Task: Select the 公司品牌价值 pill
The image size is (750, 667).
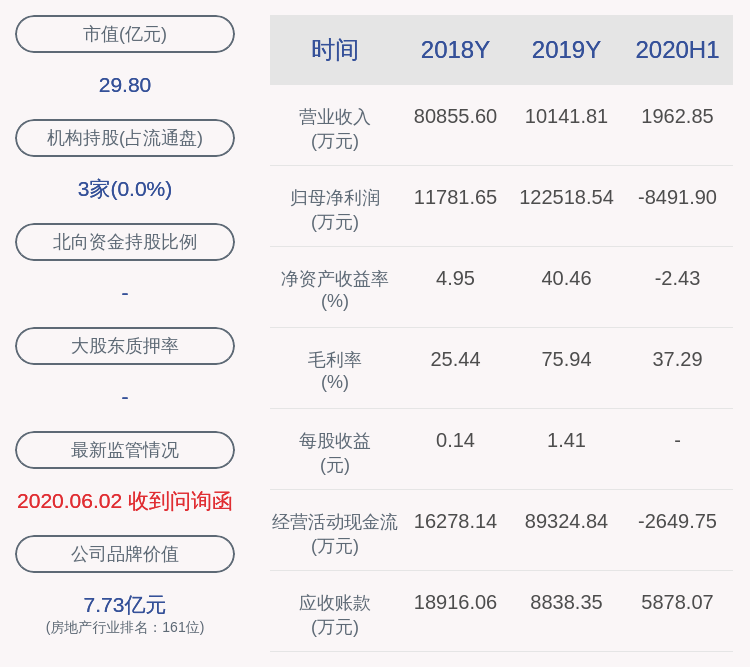Action: tap(125, 554)
